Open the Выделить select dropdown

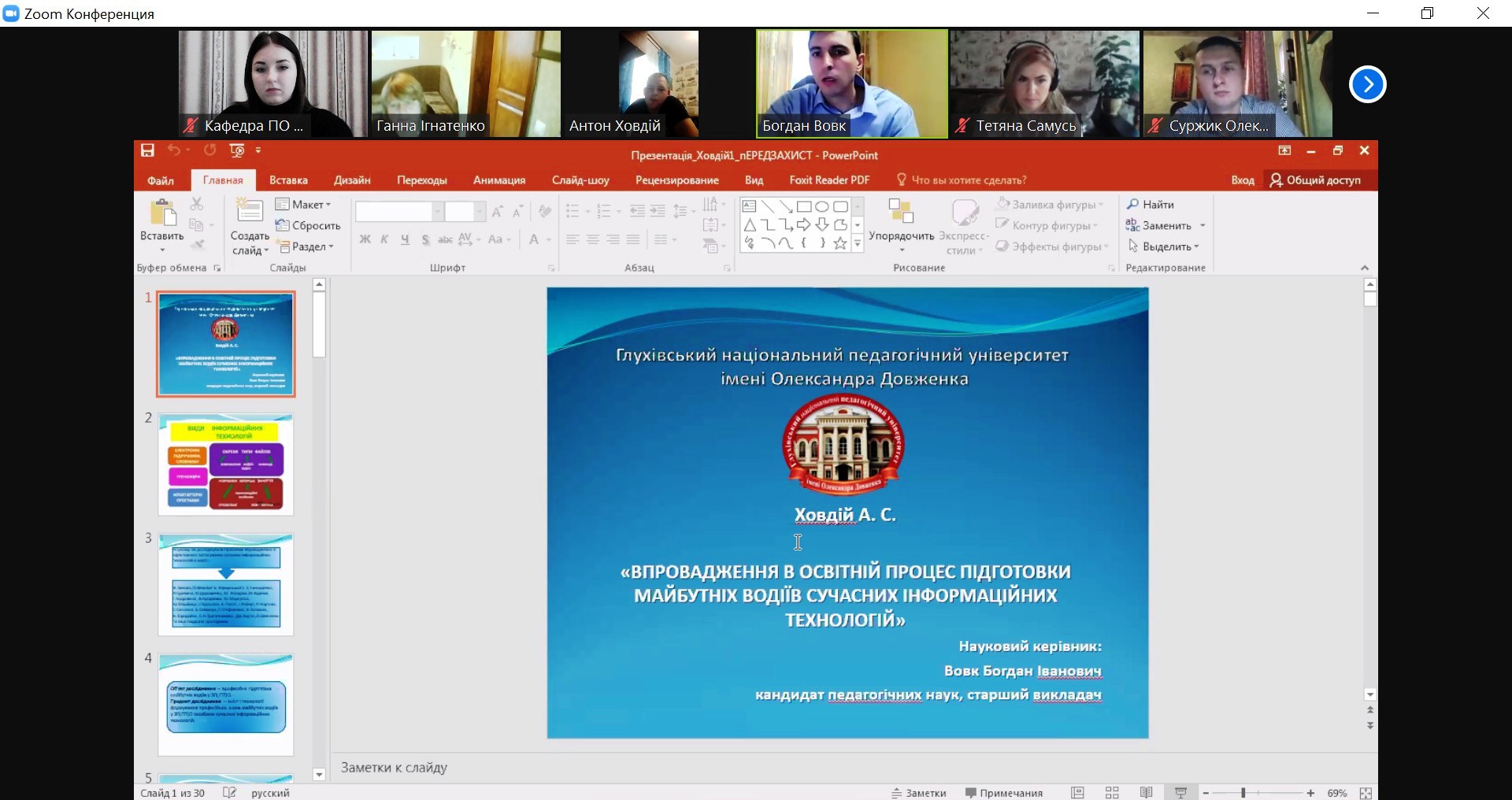1165,246
